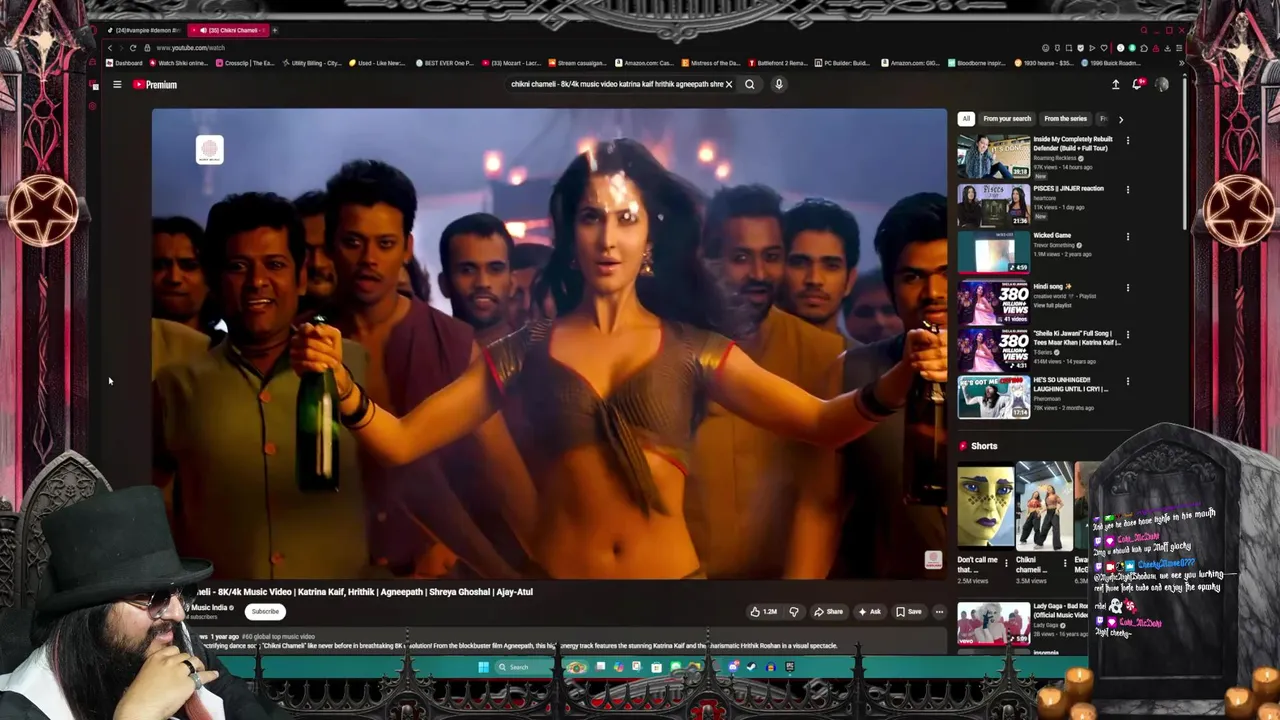Click the channel watermark in video corner
Screen dimensions: 1280x720
(933, 561)
